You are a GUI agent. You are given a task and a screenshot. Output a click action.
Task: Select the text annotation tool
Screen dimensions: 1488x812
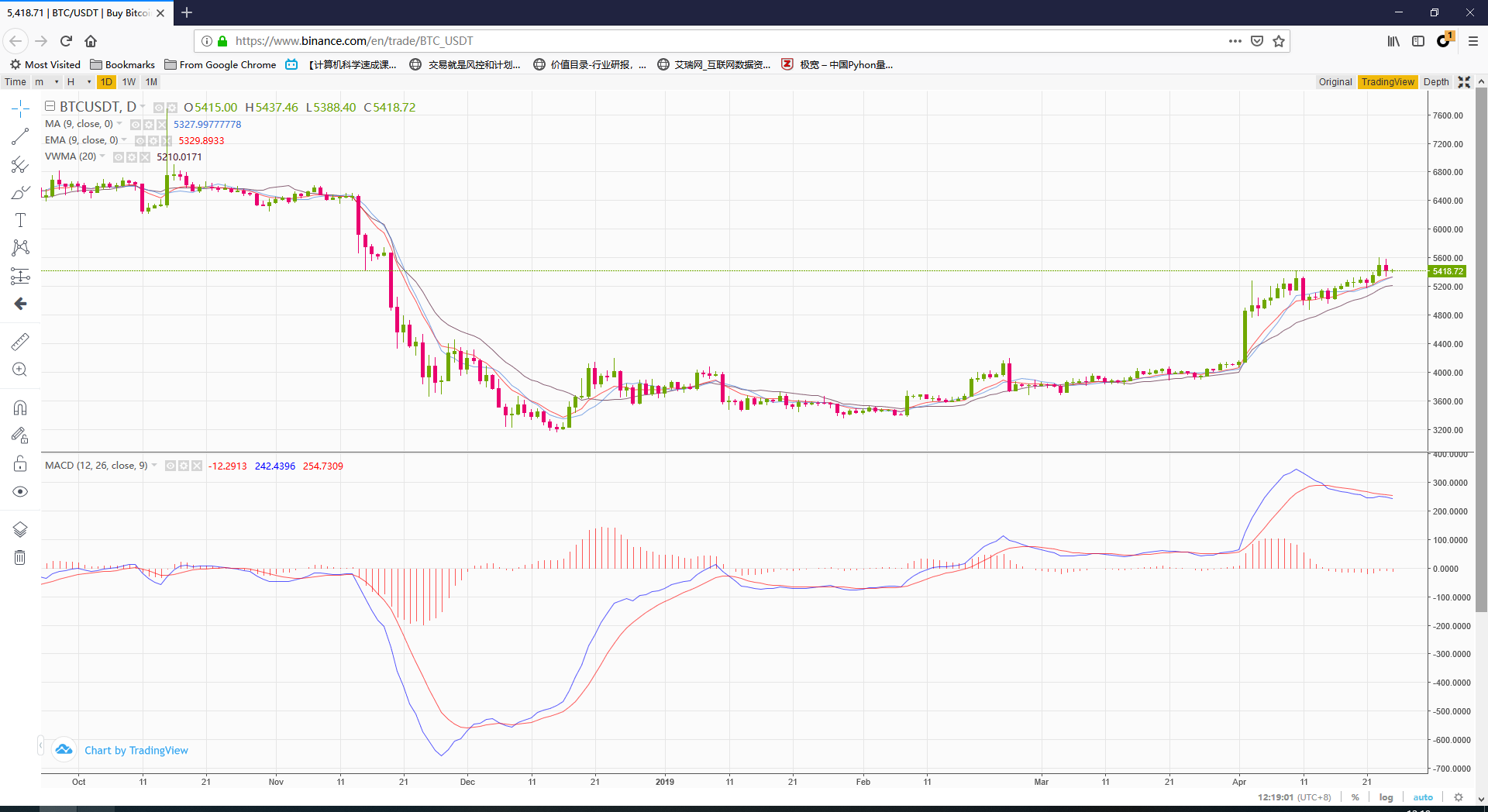click(x=20, y=220)
